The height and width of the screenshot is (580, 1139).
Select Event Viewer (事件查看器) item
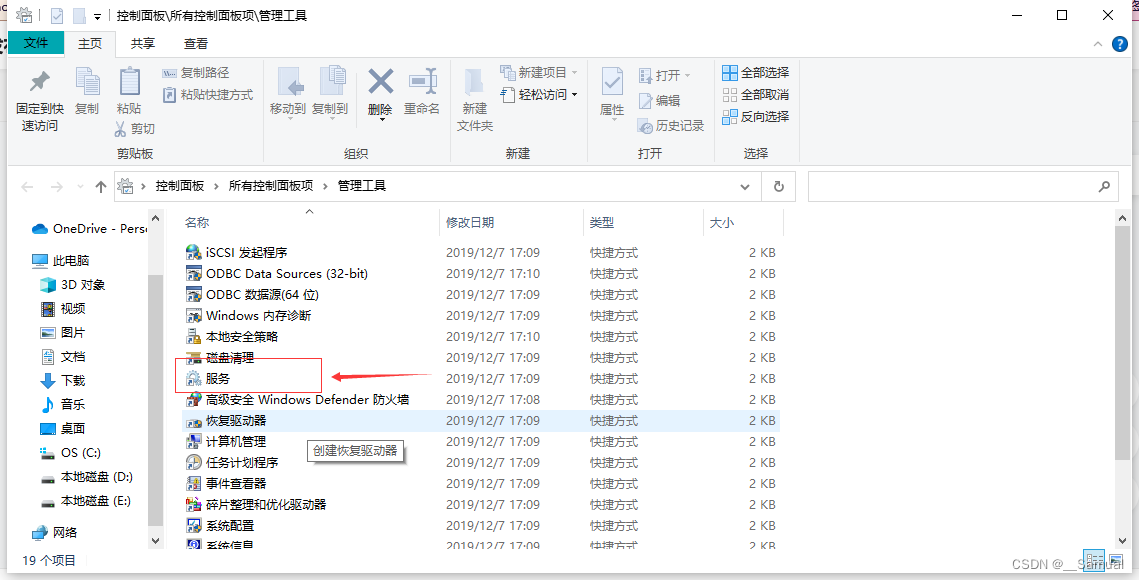(481, 483)
